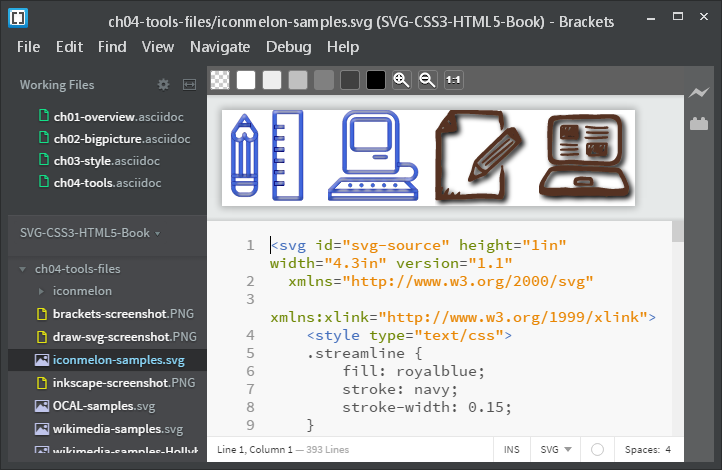Screen dimensions: 722x470
Task: Open Extension Manager brick icon
Action: coord(699,123)
